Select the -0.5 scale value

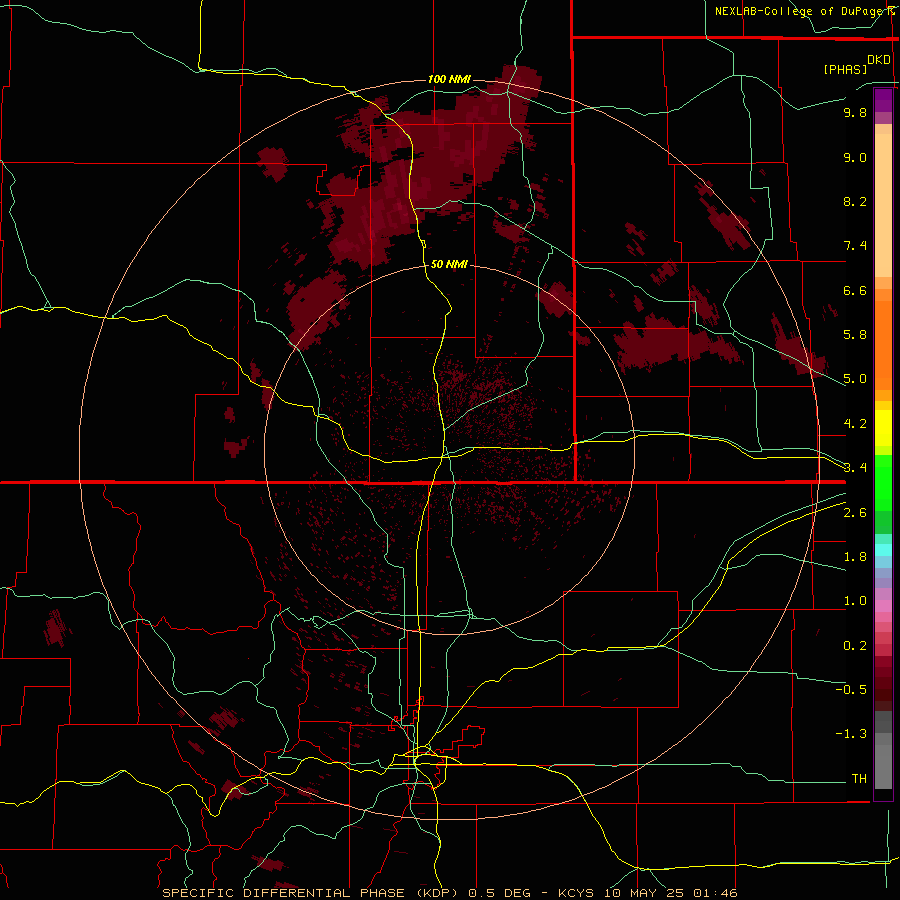[x=851, y=690]
